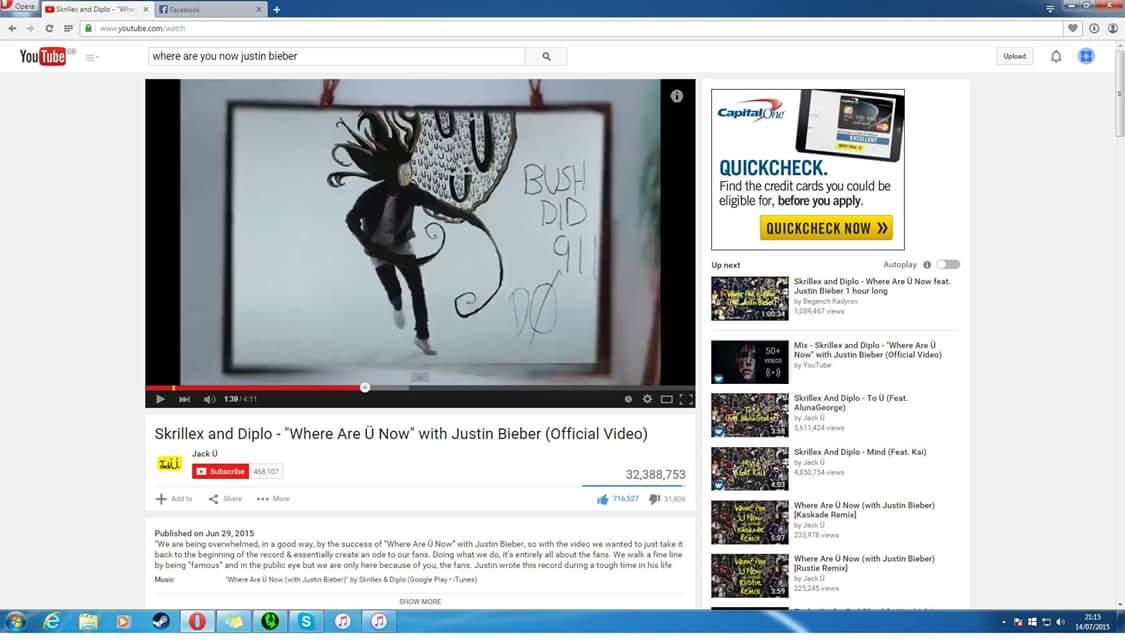Open the player settings gear
The width and height of the screenshot is (1125, 640).
point(647,399)
